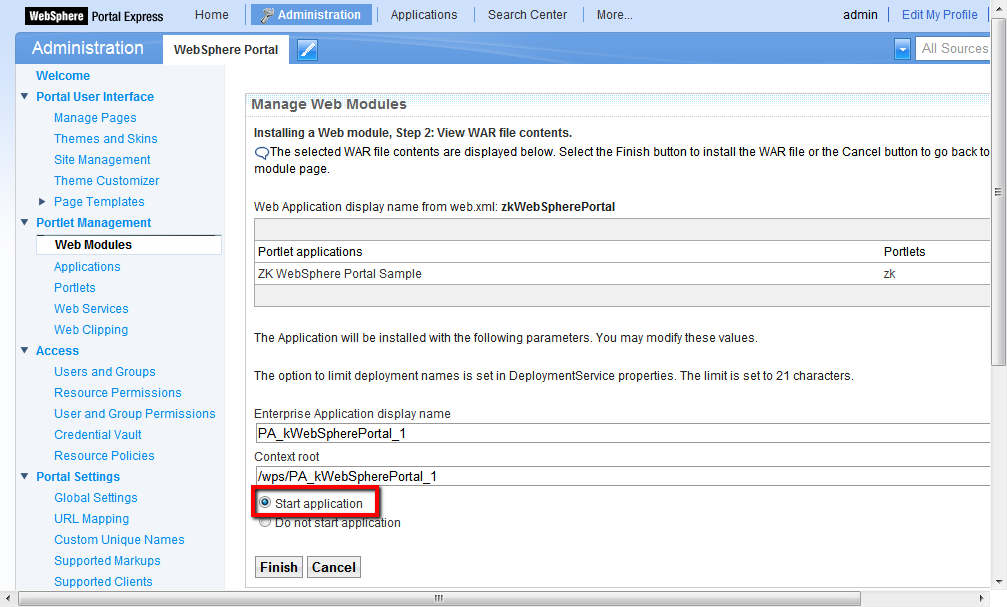Click the zk portlet cell
The image size is (1007, 607).
[889, 274]
